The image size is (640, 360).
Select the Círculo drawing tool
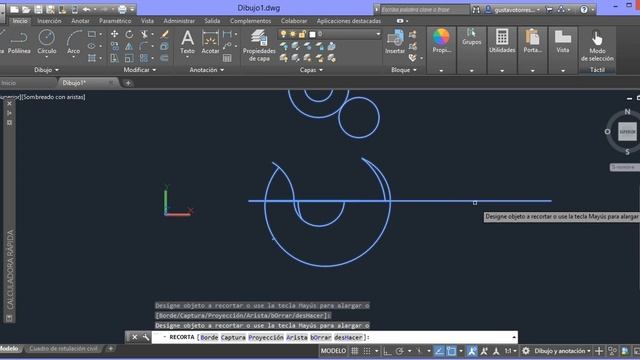click(x=47, y=42)
